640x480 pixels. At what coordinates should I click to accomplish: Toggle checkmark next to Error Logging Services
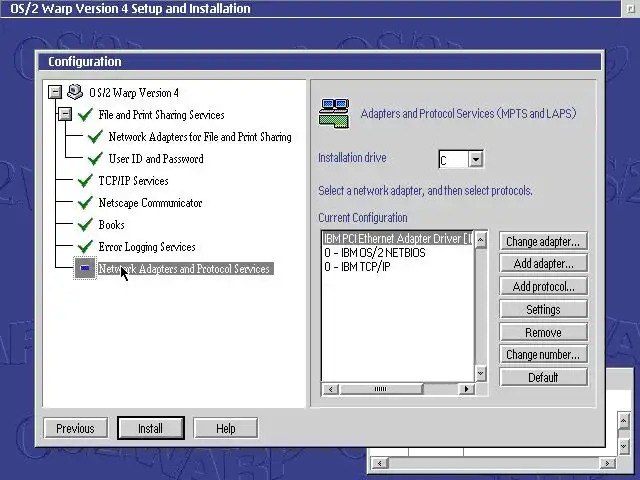pyautogui.click(x=85, y=247)
